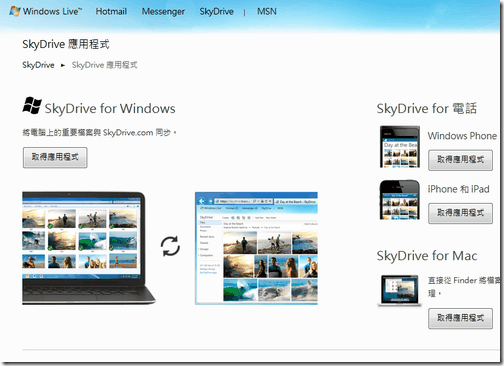Get the SkyDrive for Mac app button

[460, 318]
